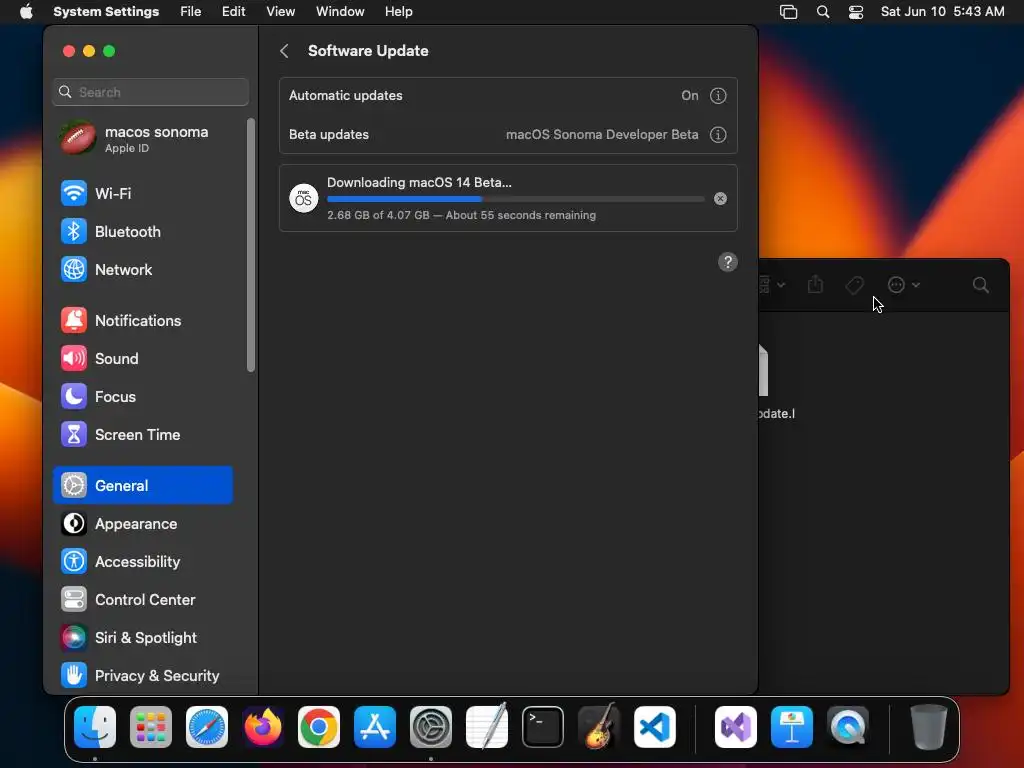Open the System Settings menu
Viewport: 1024px width, 768px height.
tap(106, 12)
